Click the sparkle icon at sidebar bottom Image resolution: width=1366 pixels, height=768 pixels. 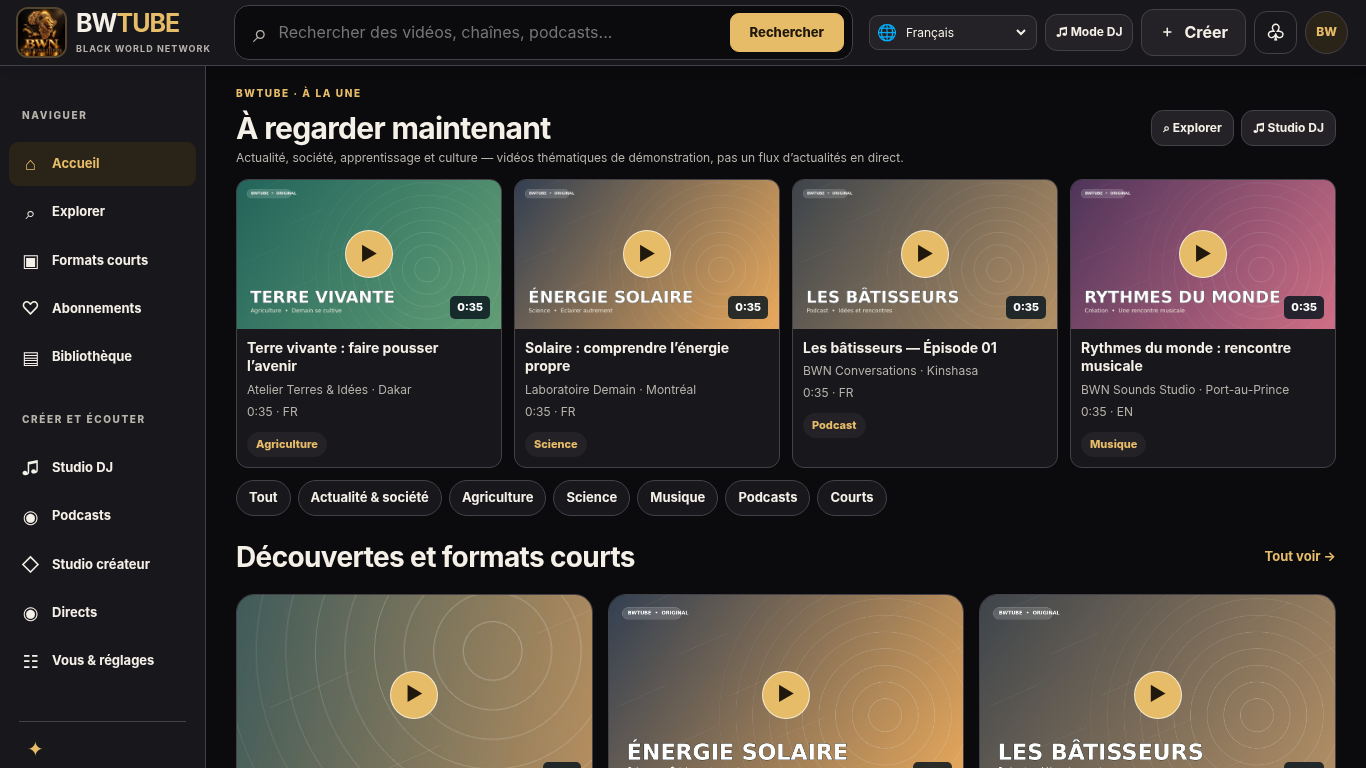[35, 748]
